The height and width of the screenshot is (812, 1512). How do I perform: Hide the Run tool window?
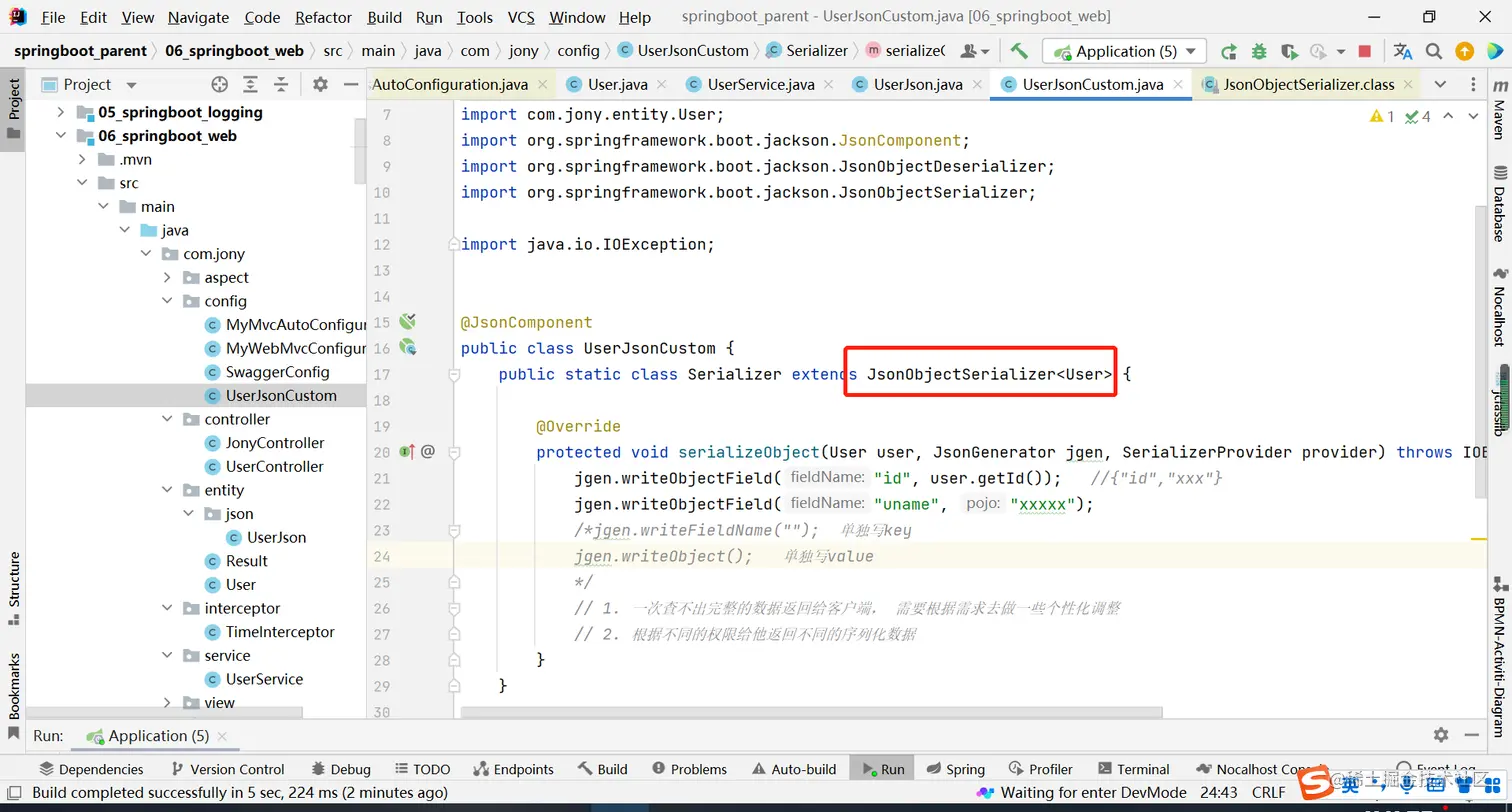[1472, 735]
